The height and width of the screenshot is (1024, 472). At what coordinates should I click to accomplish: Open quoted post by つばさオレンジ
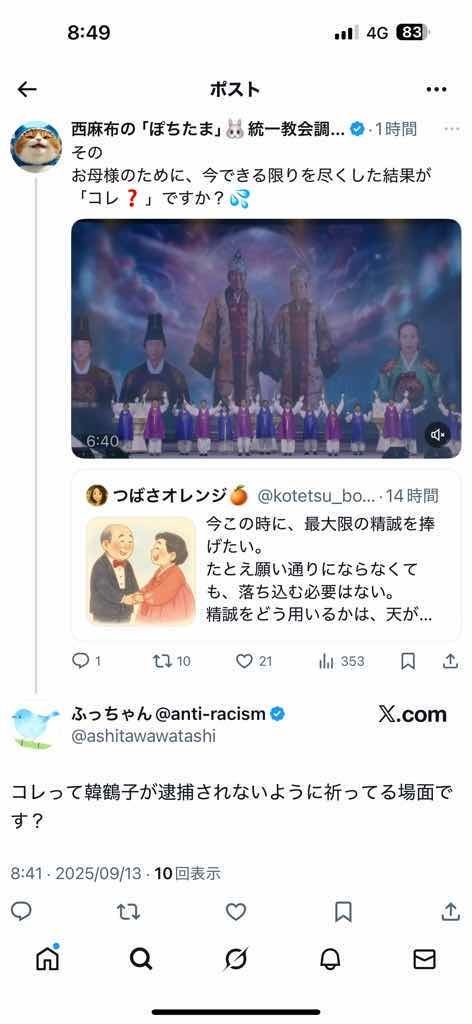click(266, 554)
